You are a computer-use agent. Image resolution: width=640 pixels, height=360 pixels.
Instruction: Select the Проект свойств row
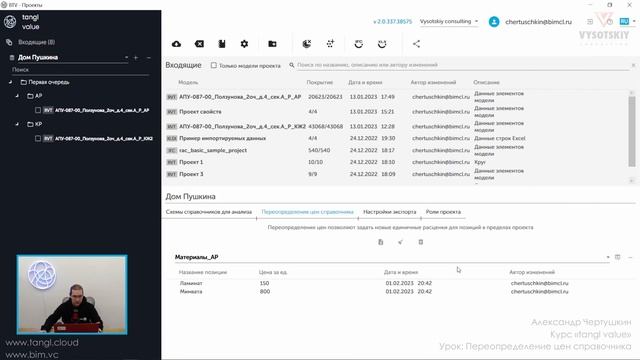[396, 111]
